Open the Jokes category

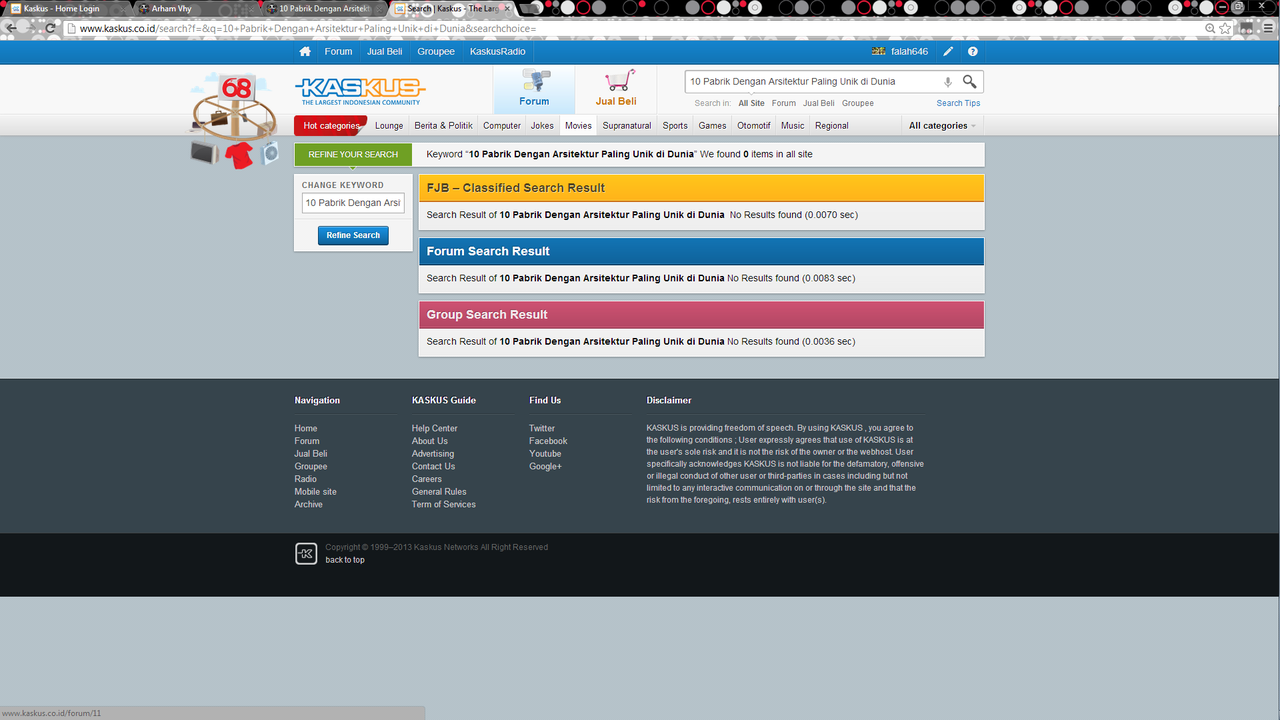click(x=542, y=126)
